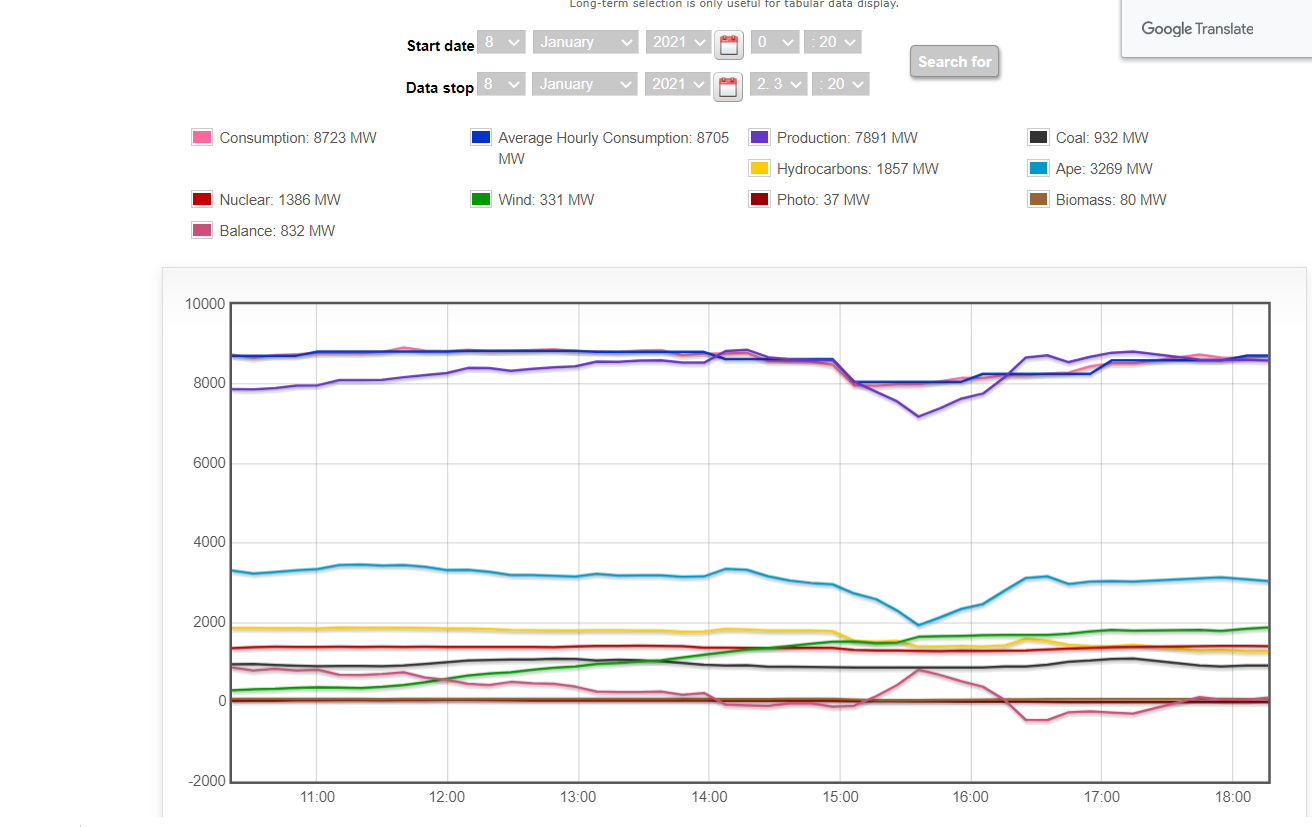Viewport: 1312px width, 827px height.
Task: Click the Biomass legend label
Action: point(1110,200)
